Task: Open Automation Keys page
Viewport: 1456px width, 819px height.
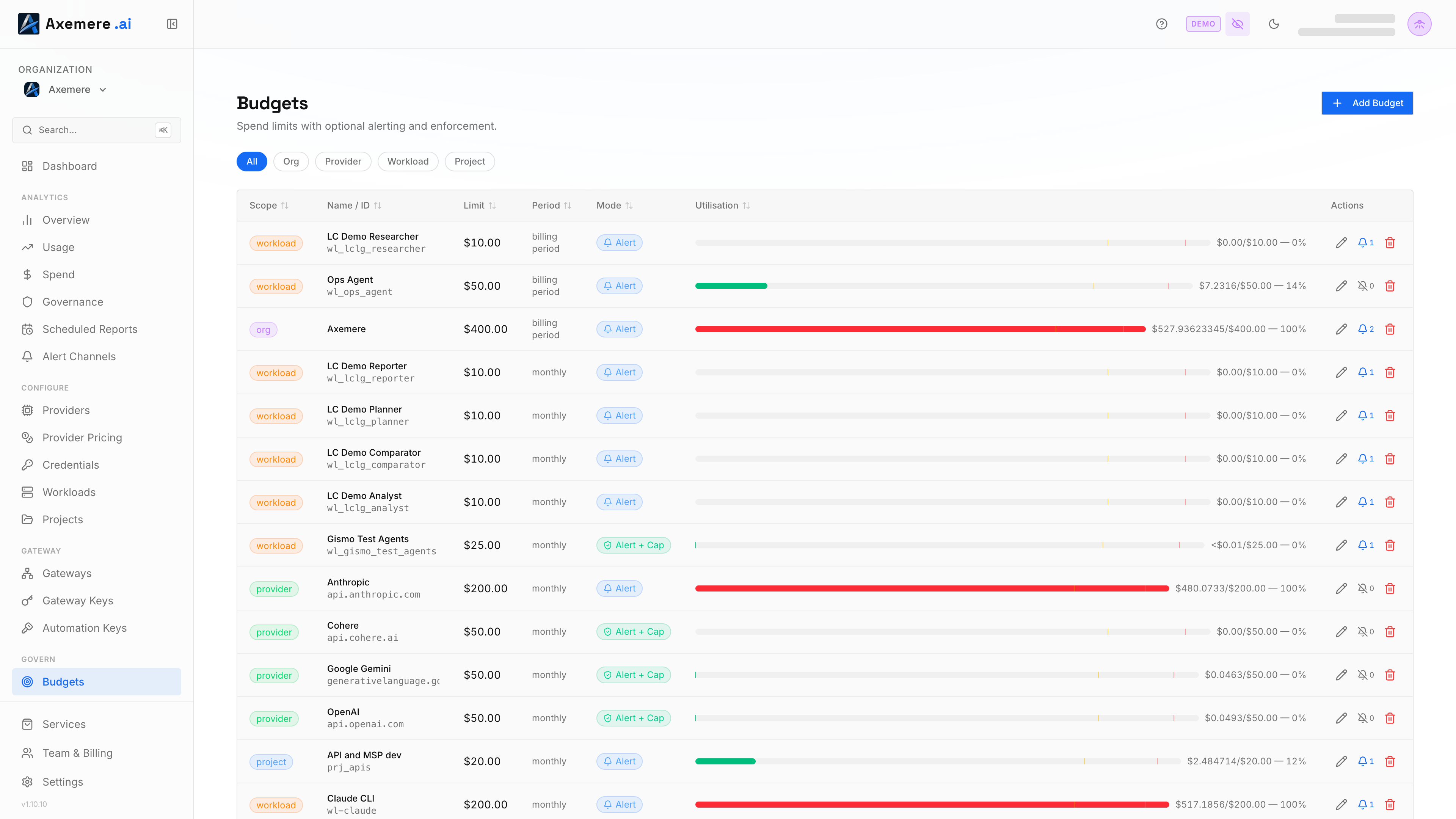Action: coord(97,628)
